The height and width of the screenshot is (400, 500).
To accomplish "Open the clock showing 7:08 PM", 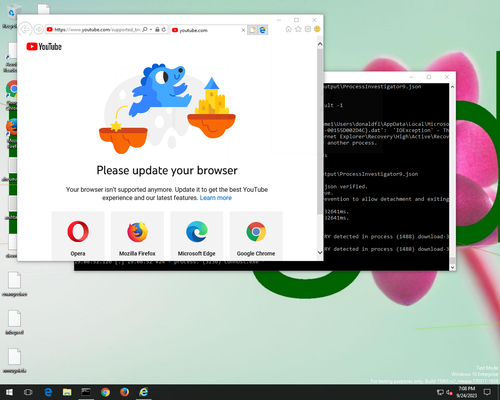I will tap(466, 392).
